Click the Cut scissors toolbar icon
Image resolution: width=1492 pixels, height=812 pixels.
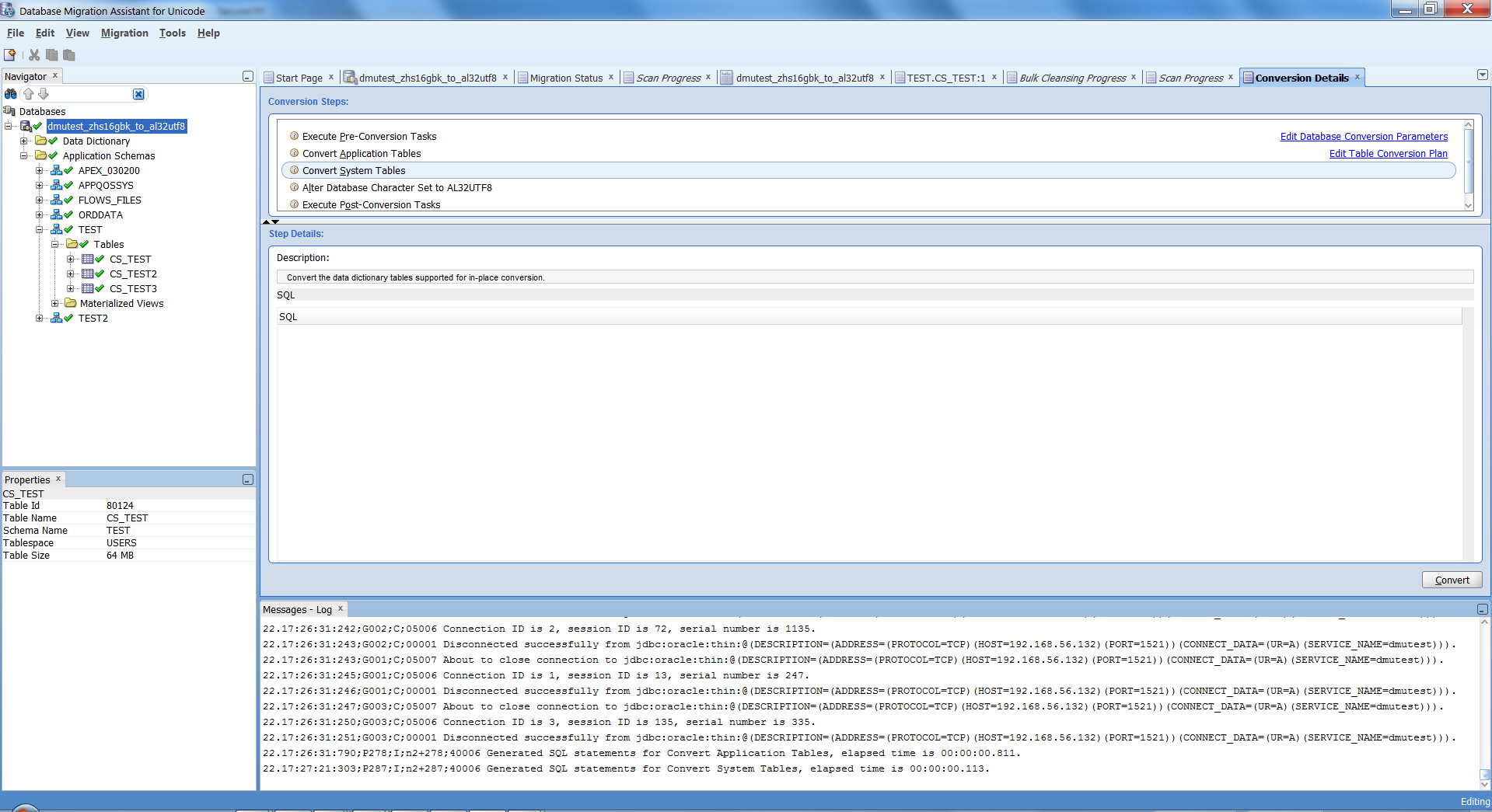(34, 55)
